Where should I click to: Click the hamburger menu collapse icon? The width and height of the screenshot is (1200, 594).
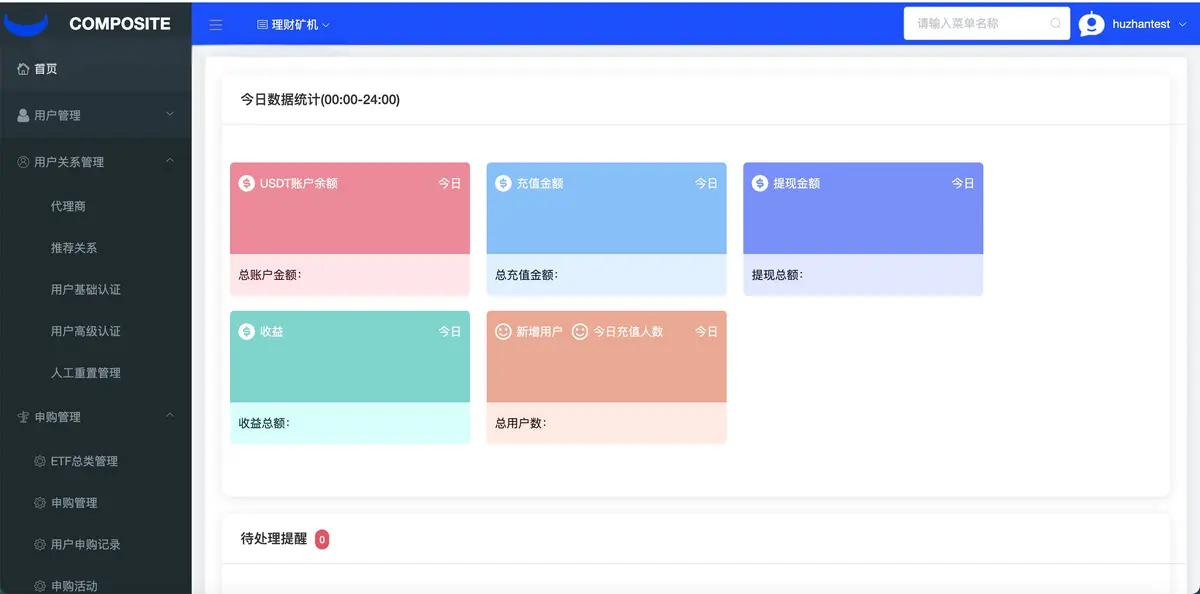pyautogui.click(x=216, y=25)
